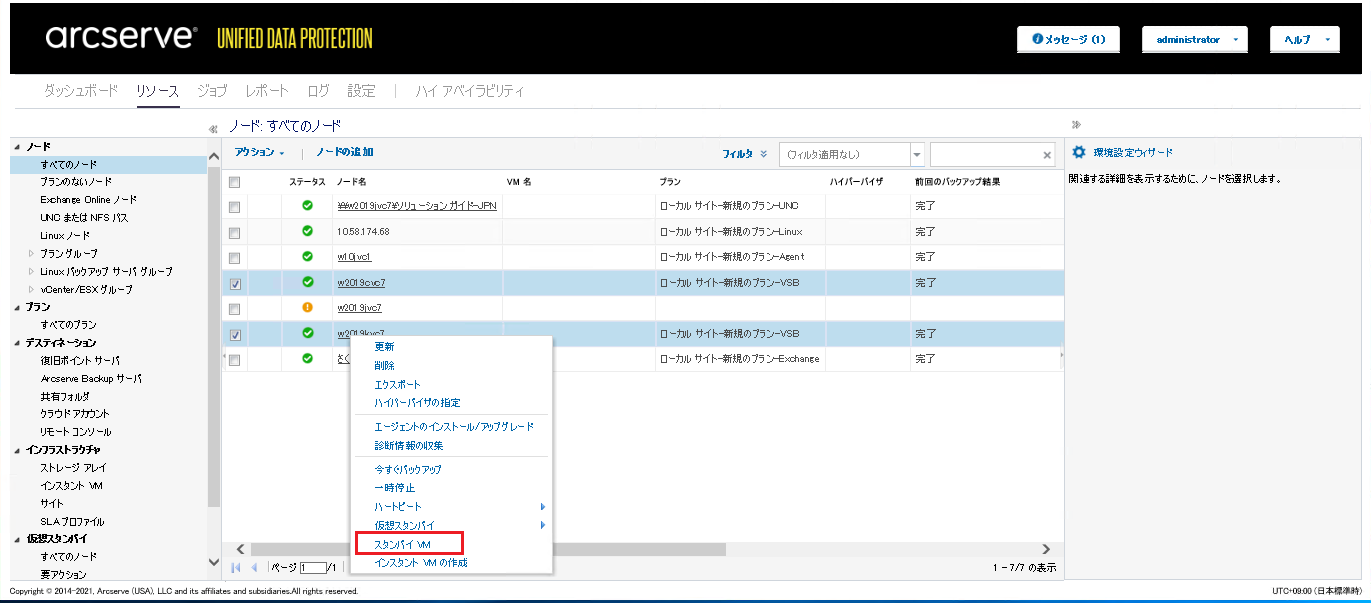1371x603 pixels.
Task: Click the gear icon beside 環境設定ウィザード
Action: pos(1079,153)
